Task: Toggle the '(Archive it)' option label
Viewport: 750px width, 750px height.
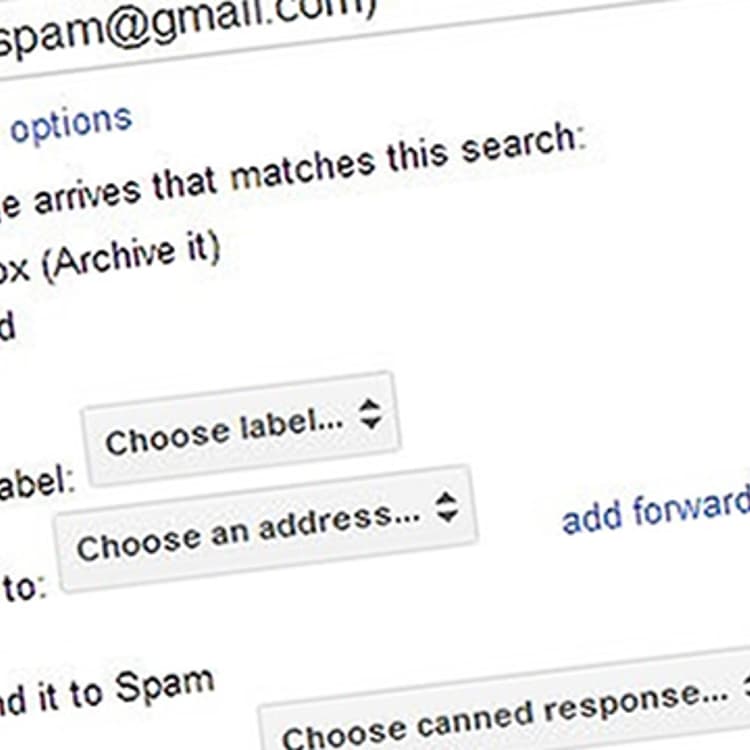Action: click(x=132, y=257)
